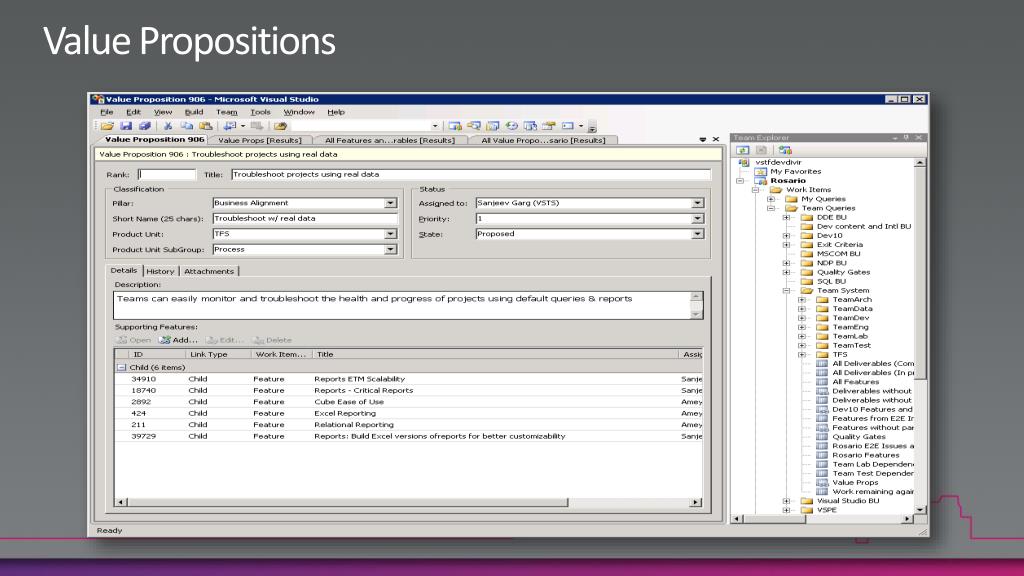
Task: Switch to the History tab
Action: [x=160, y=271]
